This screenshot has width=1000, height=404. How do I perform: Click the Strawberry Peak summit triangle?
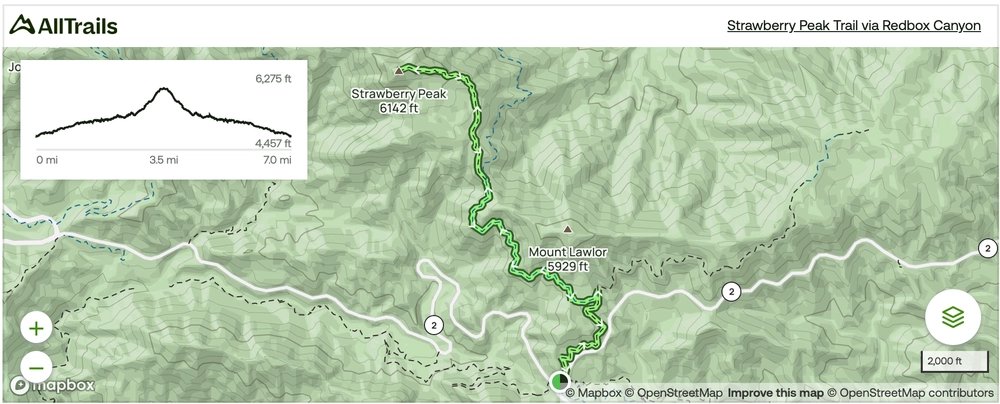point(399,71)
